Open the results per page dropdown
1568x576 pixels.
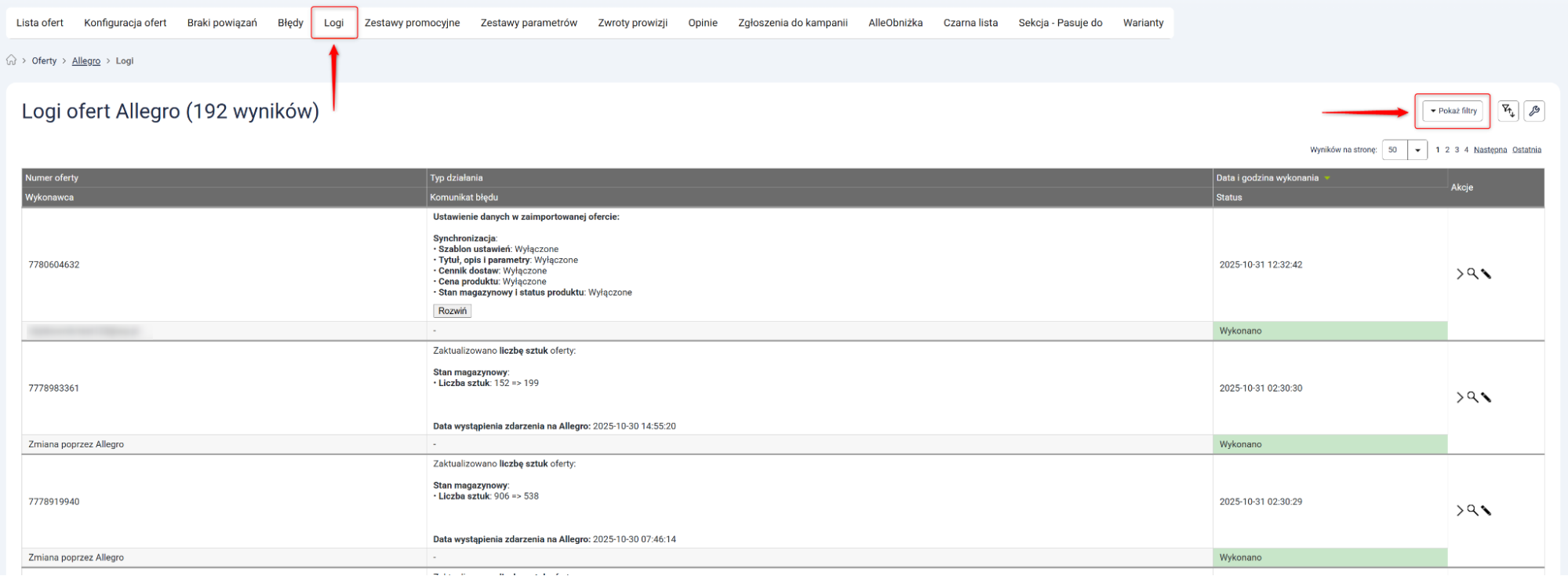[1417, 150]
